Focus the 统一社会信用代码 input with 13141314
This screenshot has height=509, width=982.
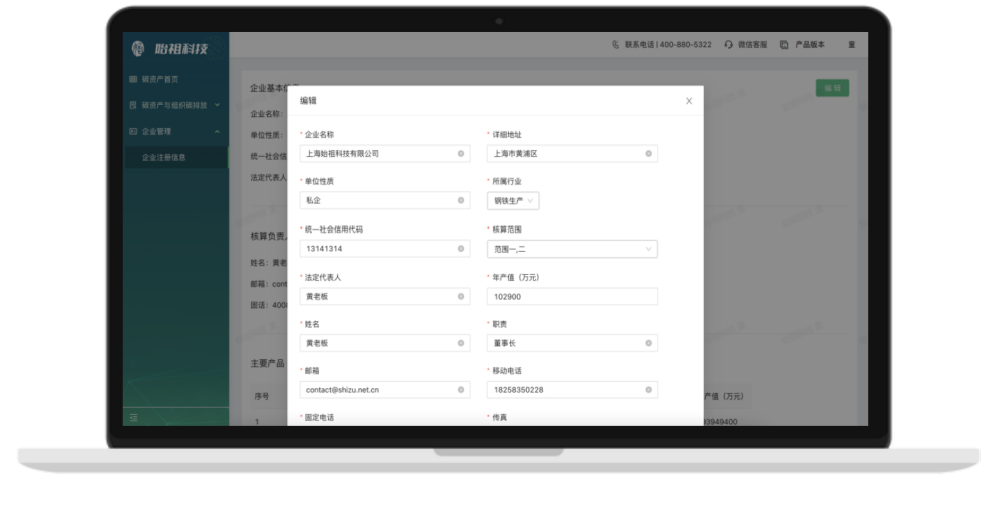pos(385,249)
